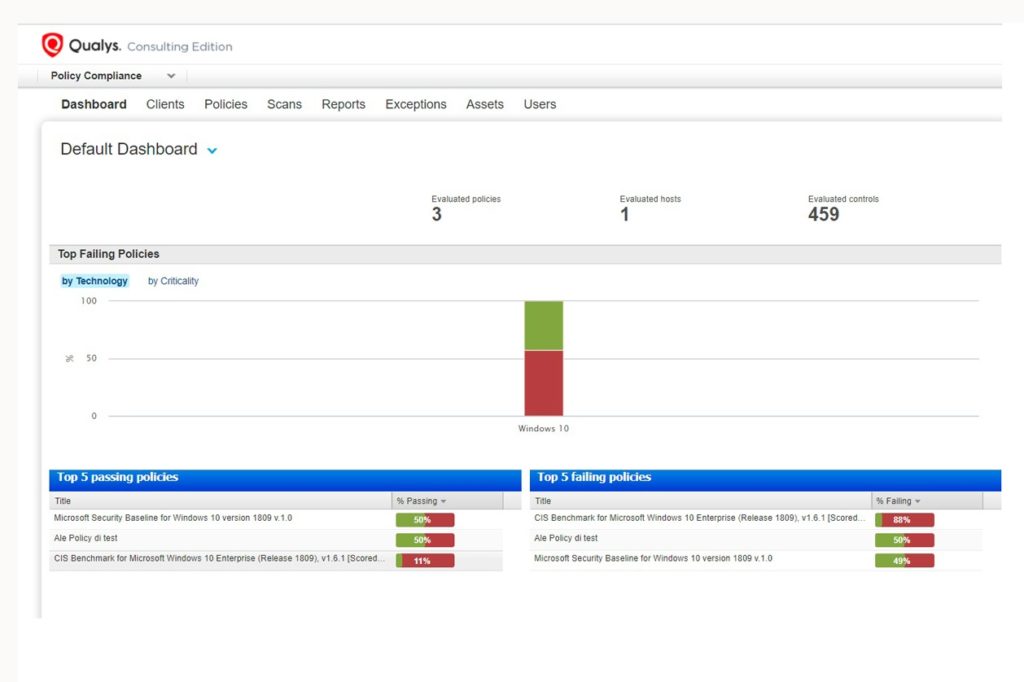This screenshot has width=1024, height=682.
Task: Sort by % Passing column arrow
Action: point(443,501)
